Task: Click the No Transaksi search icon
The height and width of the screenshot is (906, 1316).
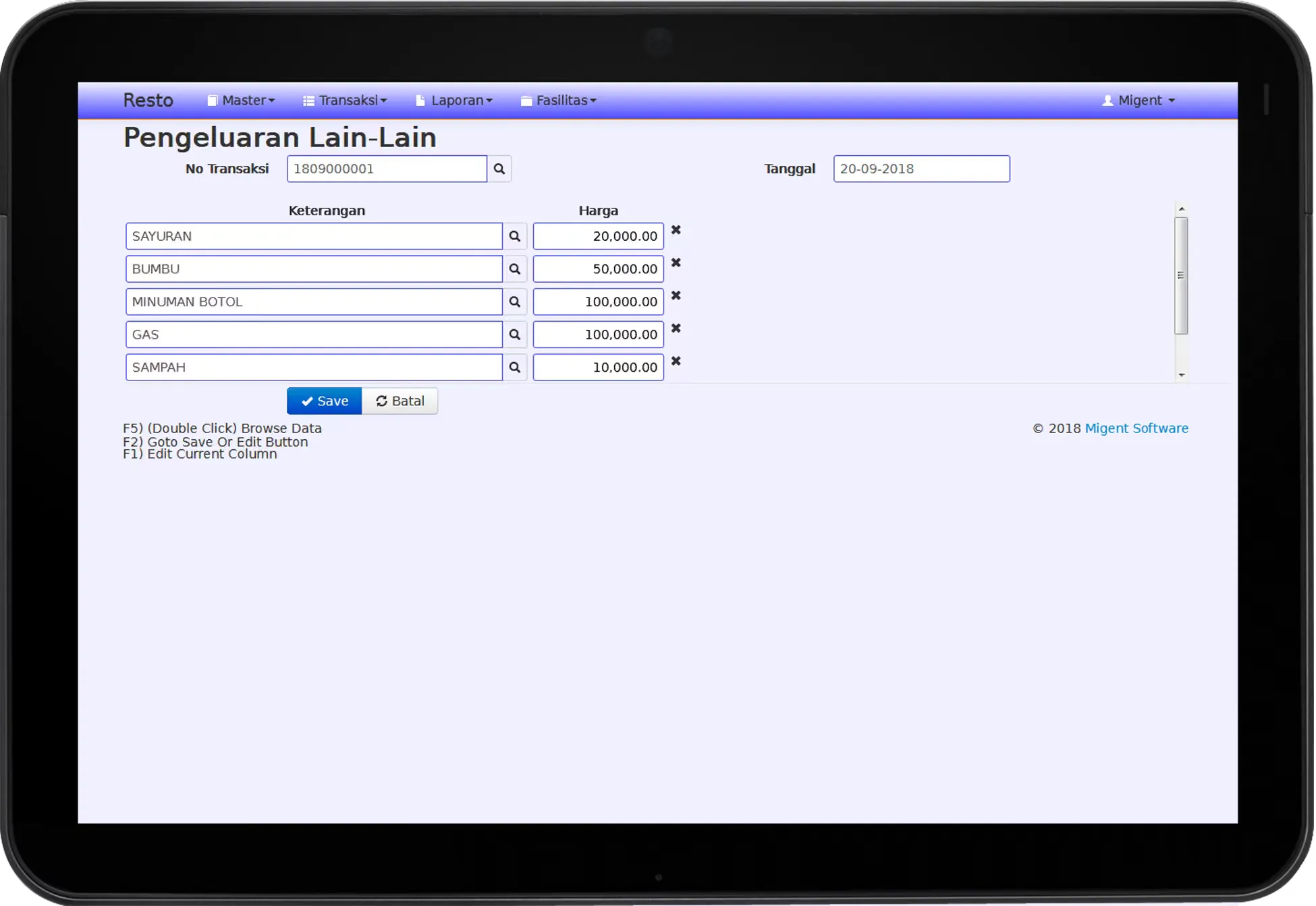Action: [x=499, y=169]
